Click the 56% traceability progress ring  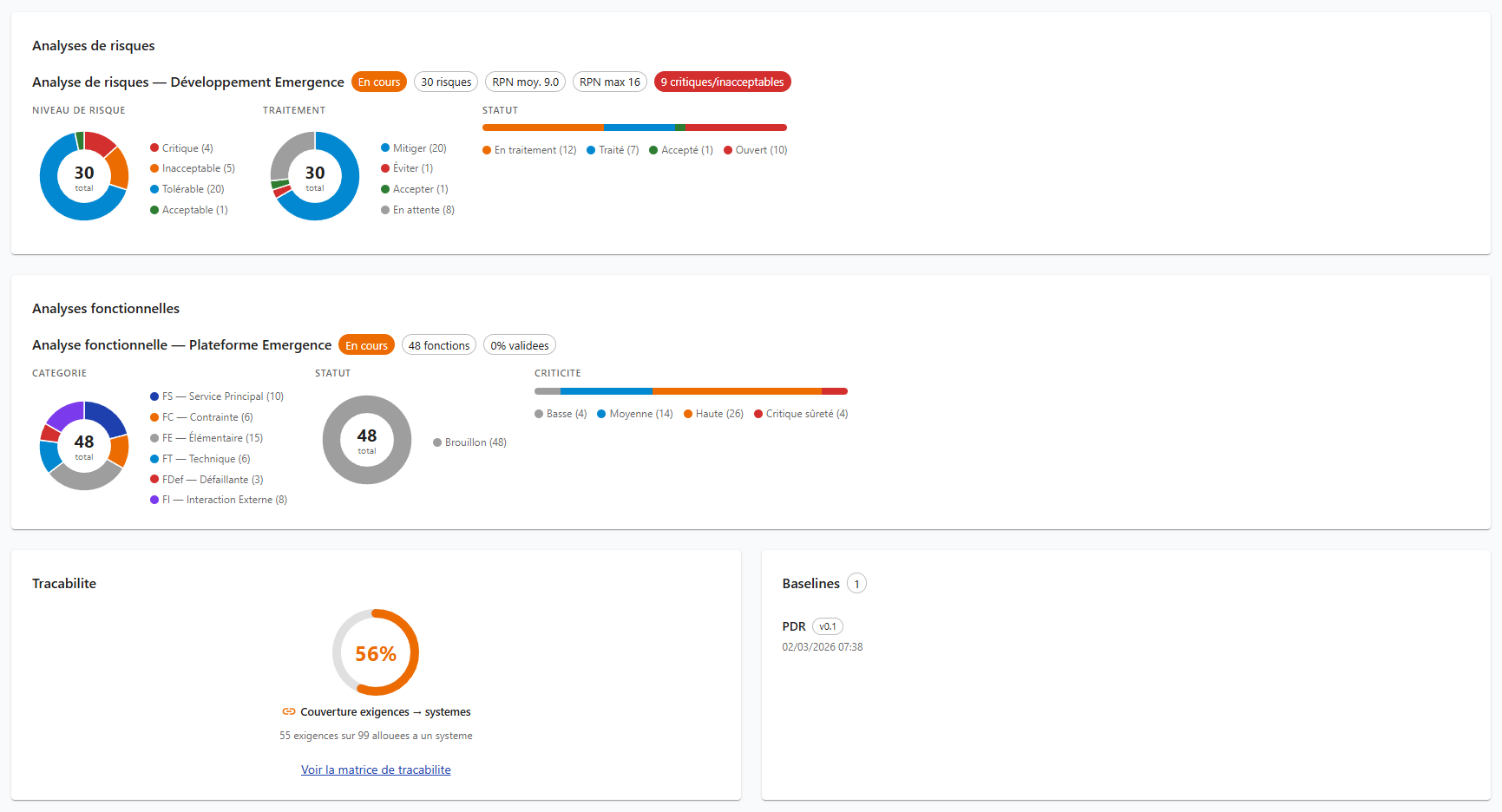point(376,652)
